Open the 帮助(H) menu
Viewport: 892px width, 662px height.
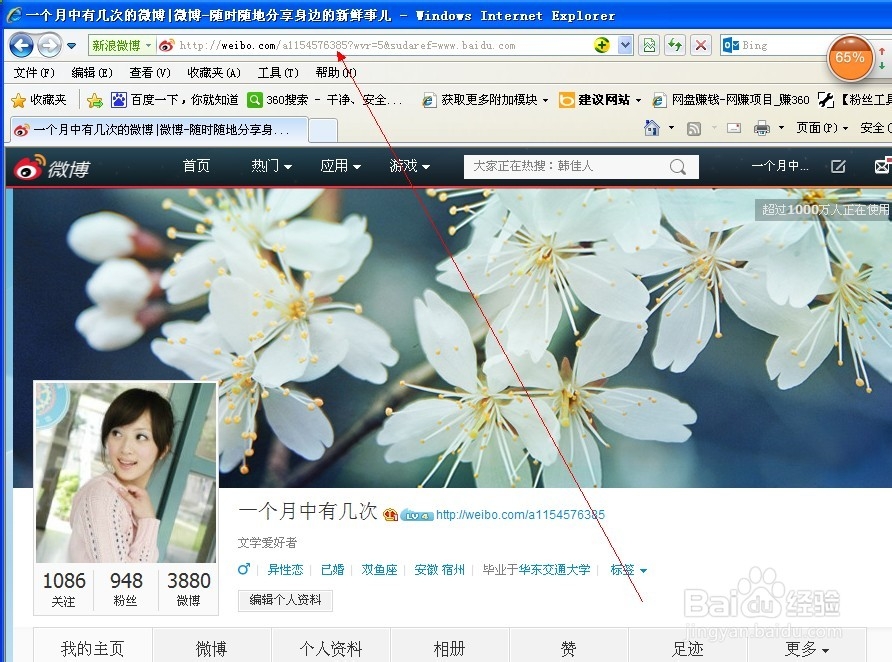[x=336, y=72]
